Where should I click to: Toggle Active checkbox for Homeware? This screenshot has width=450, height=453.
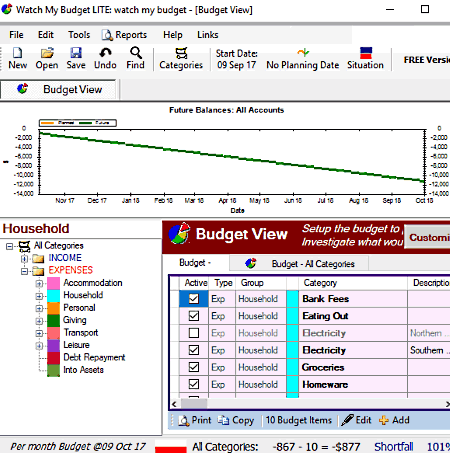(194, 384)
